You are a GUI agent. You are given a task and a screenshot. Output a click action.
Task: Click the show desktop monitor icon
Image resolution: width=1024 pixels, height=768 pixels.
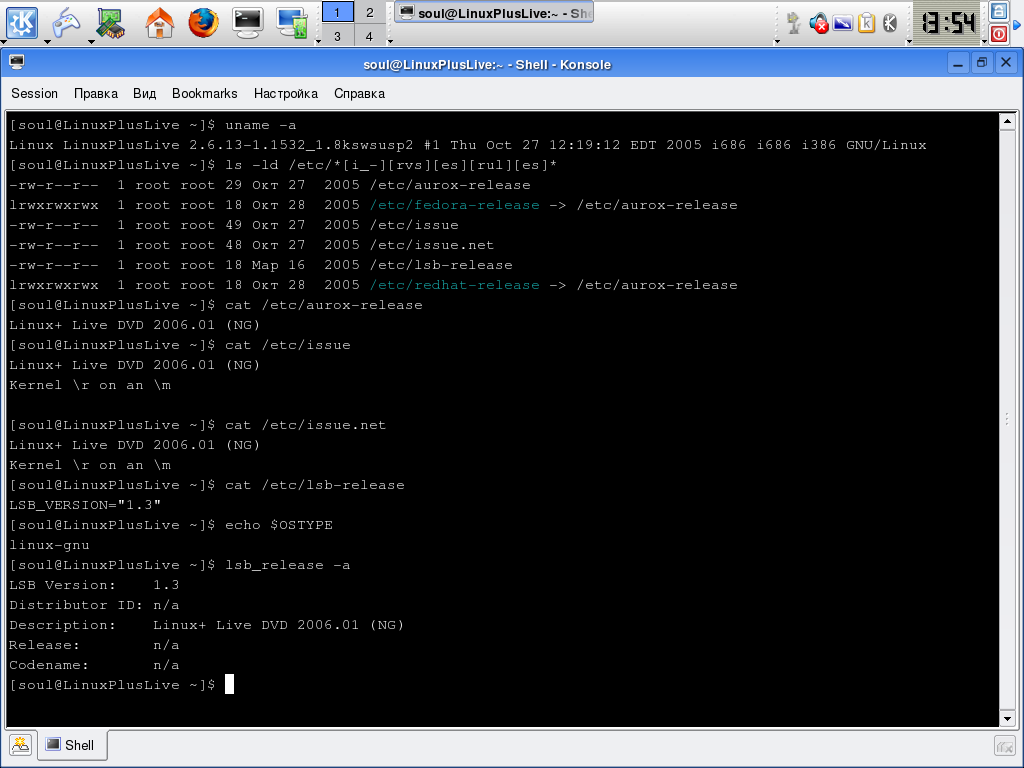click(292, 23)
